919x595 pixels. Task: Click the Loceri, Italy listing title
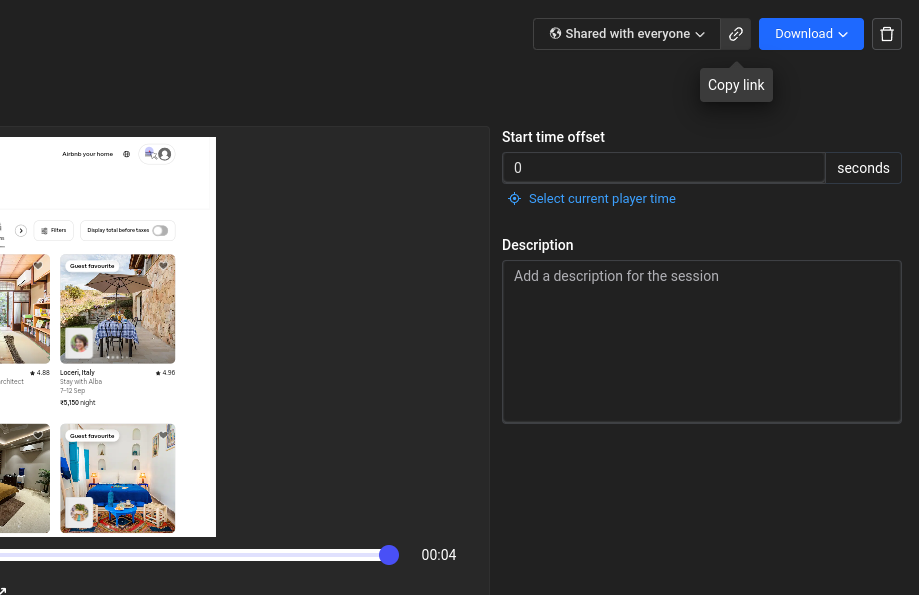click(77, 372)
